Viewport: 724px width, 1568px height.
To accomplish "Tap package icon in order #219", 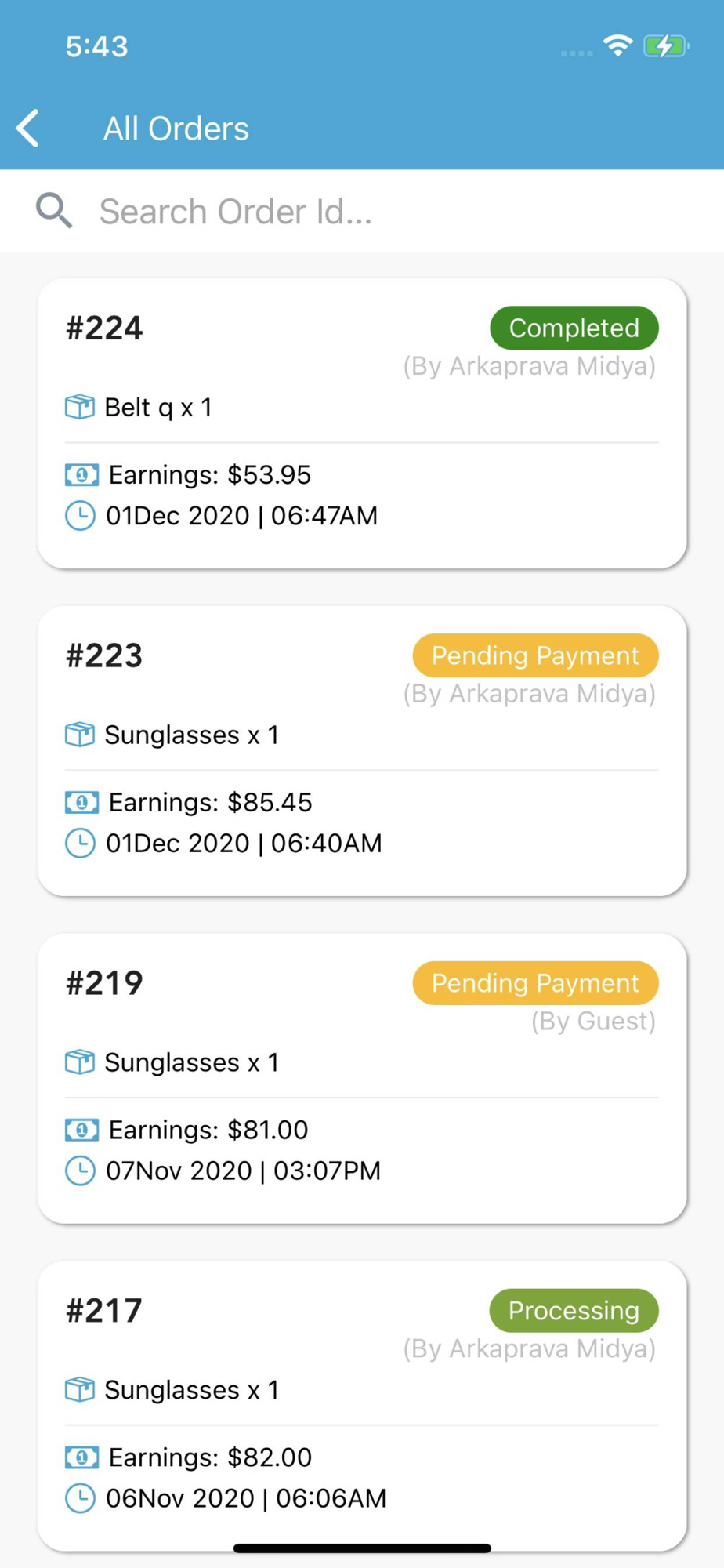I will pyautogui.click(x=80, y=1062).
